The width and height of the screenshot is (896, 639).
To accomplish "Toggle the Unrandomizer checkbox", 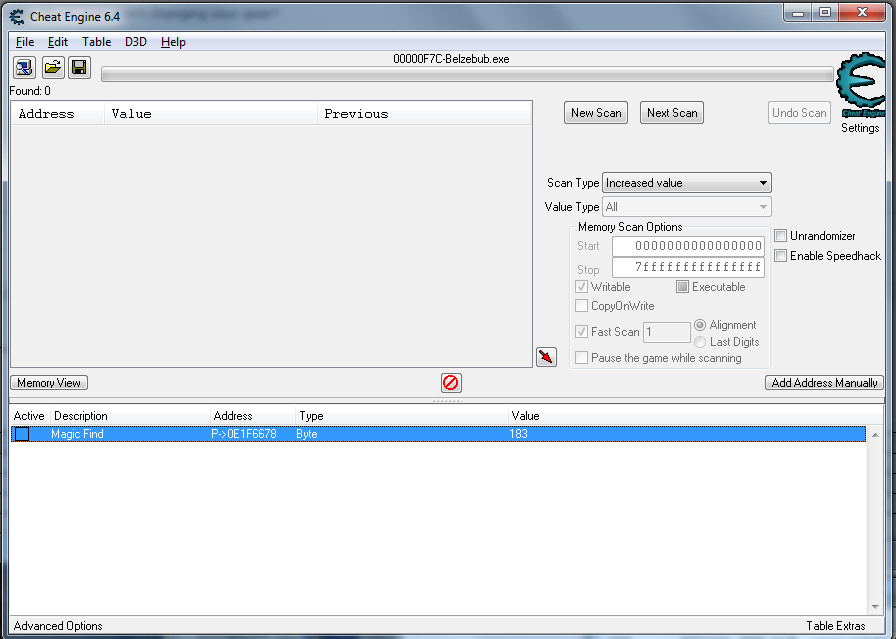I will 781,235.
